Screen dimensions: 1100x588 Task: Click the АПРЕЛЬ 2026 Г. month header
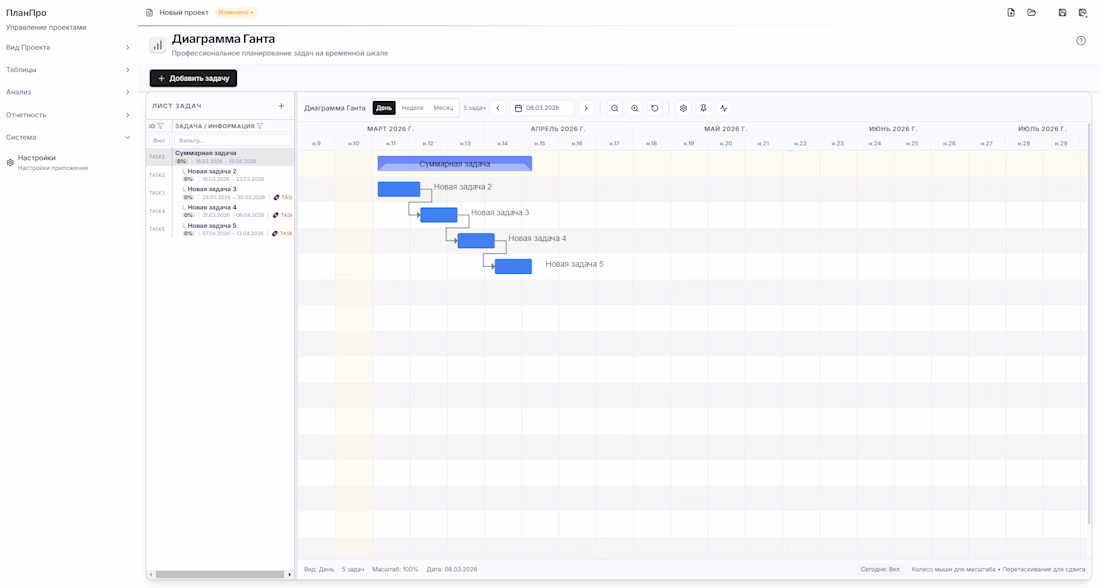(558, 129)
